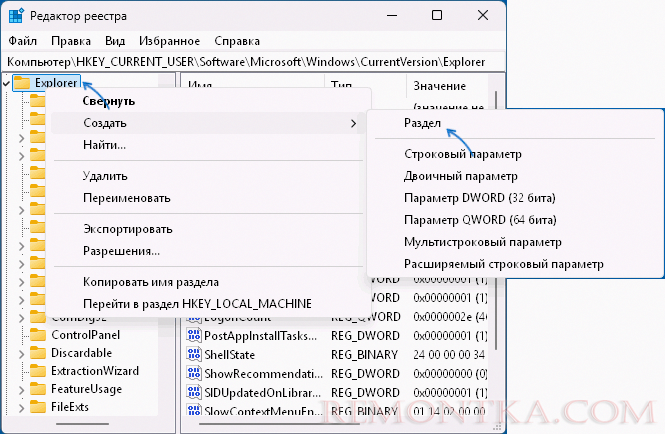The width and height of the screenshot is (665, 434).
Task: Click the ExtractionWizard folder icon
Action: point(38,371)
